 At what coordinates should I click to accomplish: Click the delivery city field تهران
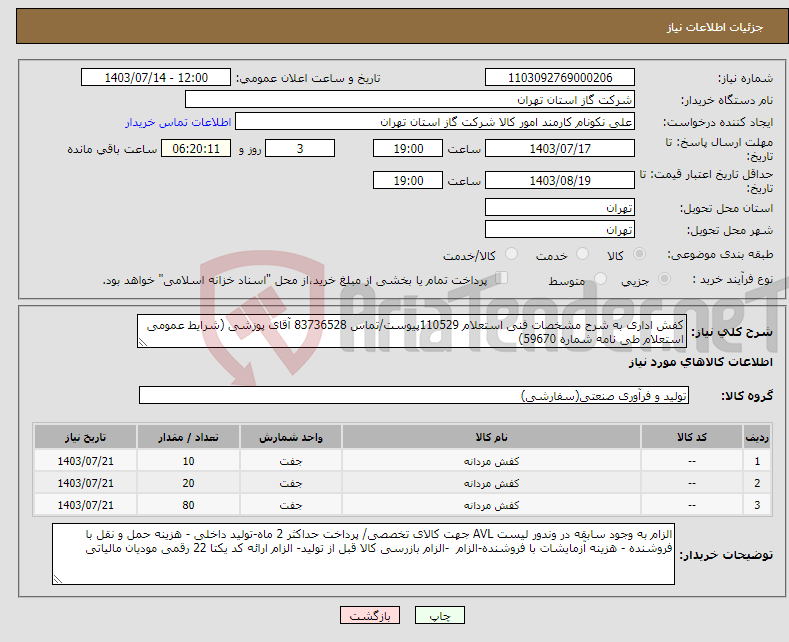pyautogui.click(x=560, y=229)
